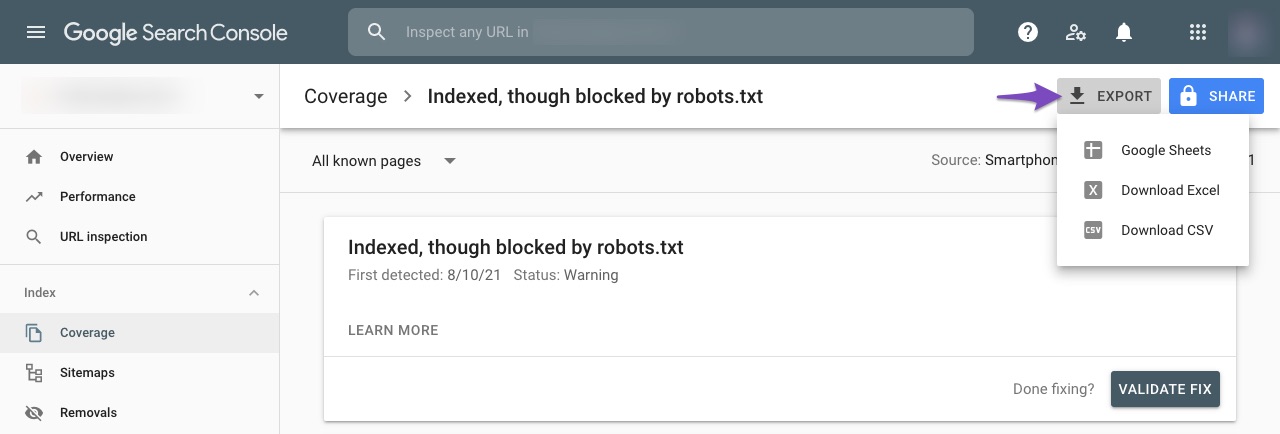Click the Validate Fix button
1280x434 pixels.
[x=1165, y=389]
